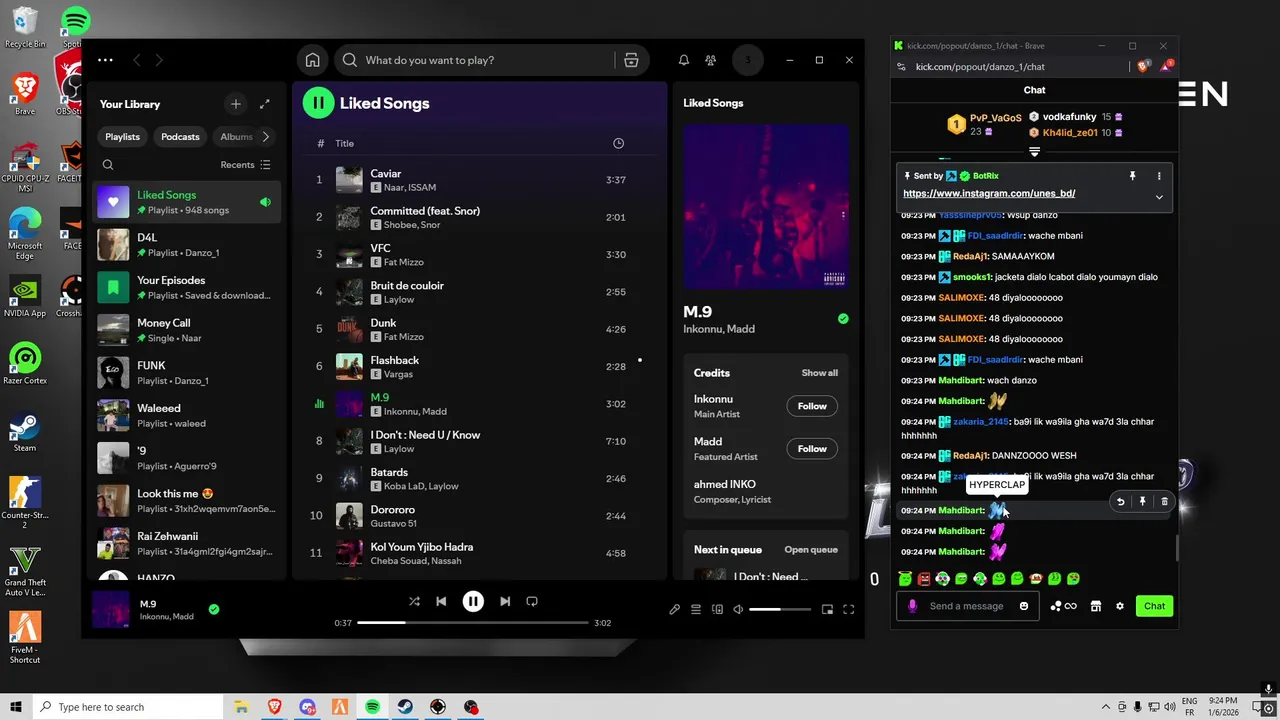This screenshot has height=720, width=1280.
Task: Click the Kick chat scrollbar
Action: [x=1177, y=548]
